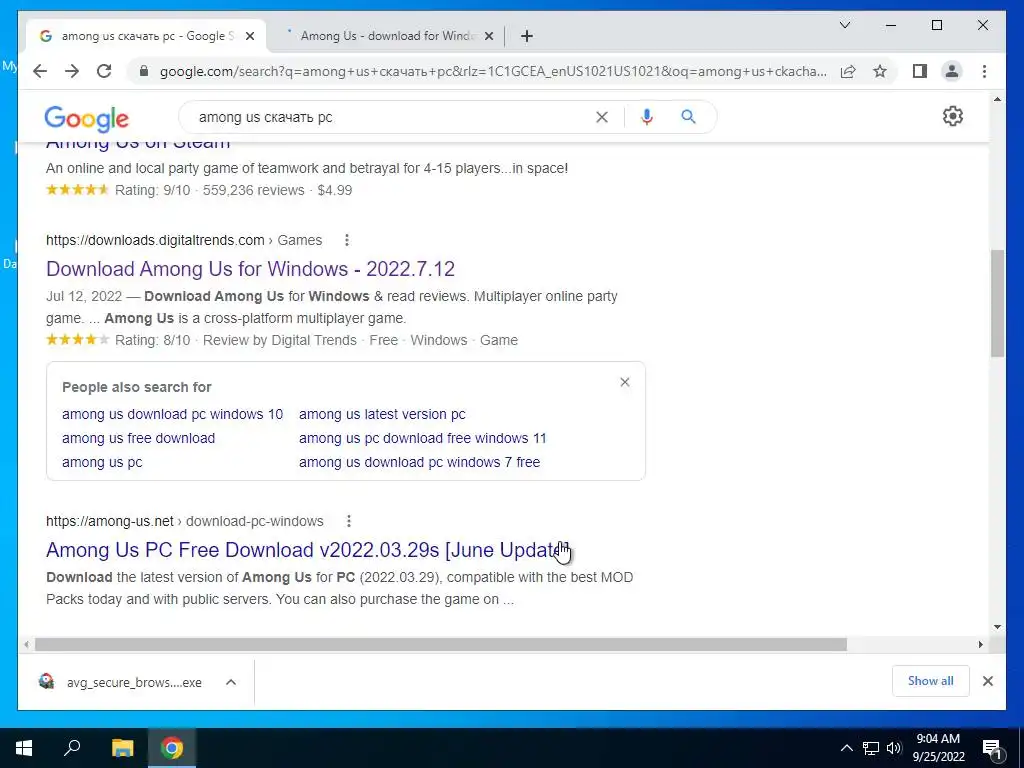Screen dimensions: 1024x768
Task: Start voice search with microphone
Action: [647, 117]
